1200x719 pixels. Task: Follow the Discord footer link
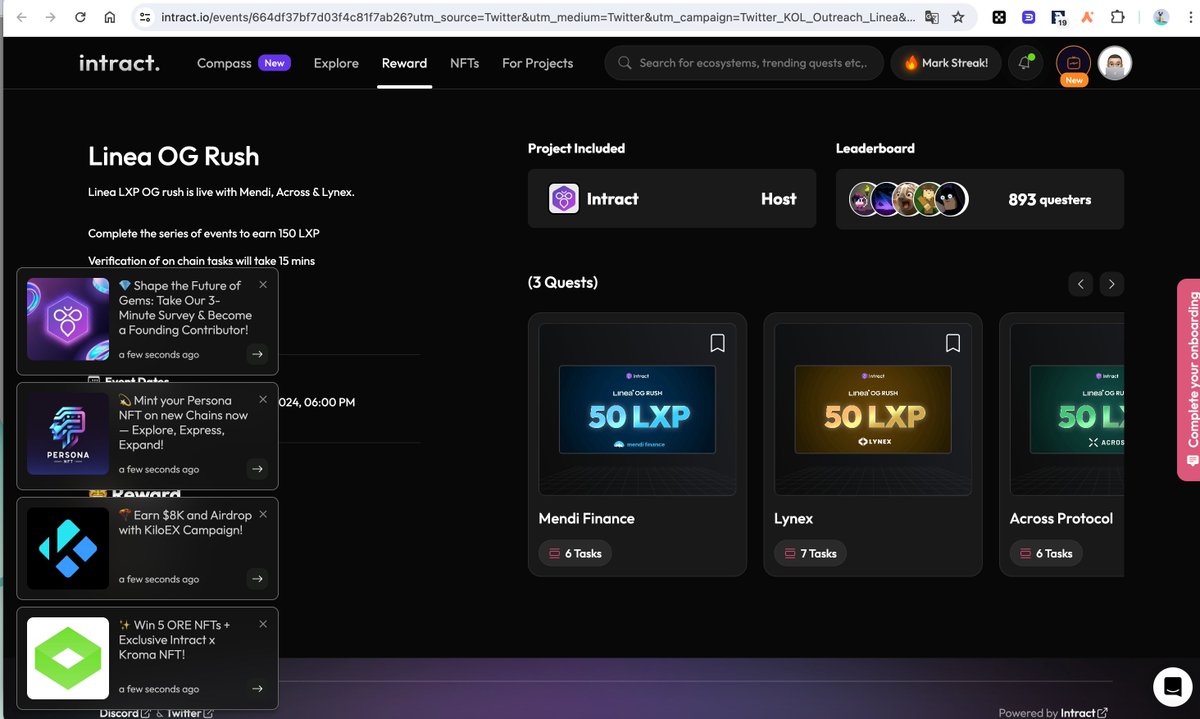click(125, 713)
